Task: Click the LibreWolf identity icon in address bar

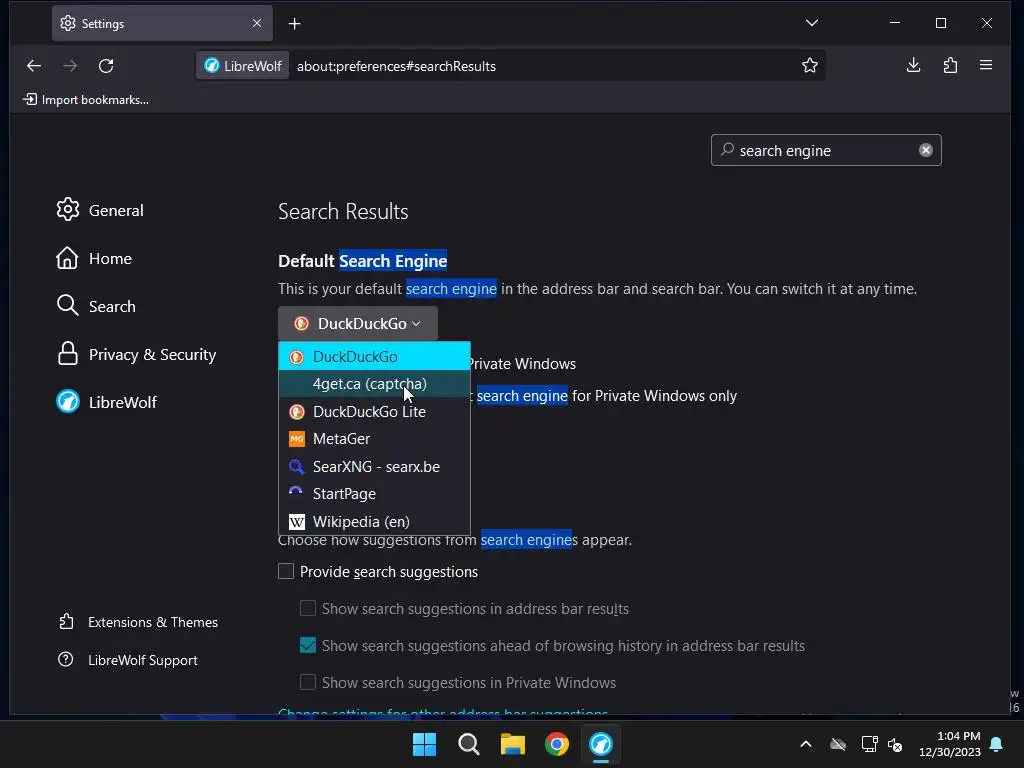Action: tap(243, 66)
